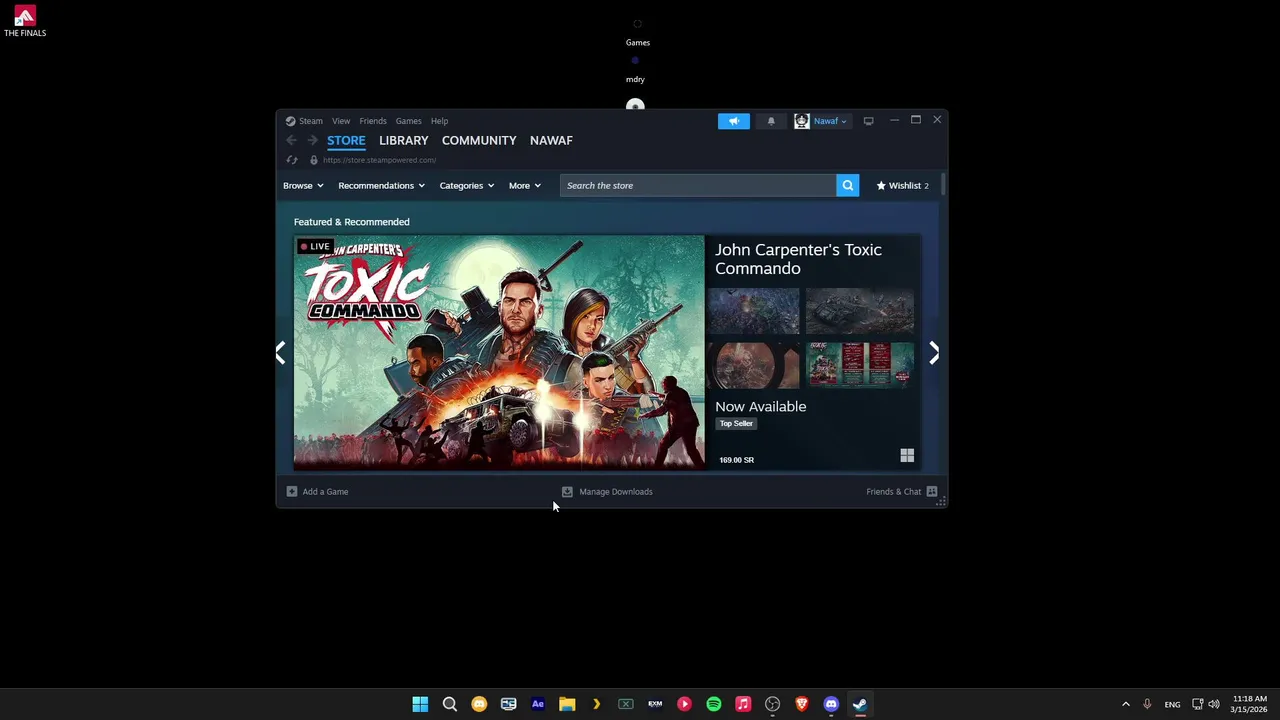This screenshot has height=720, width=1280.
Task: Open the Help menu
Action: point(439,121)
